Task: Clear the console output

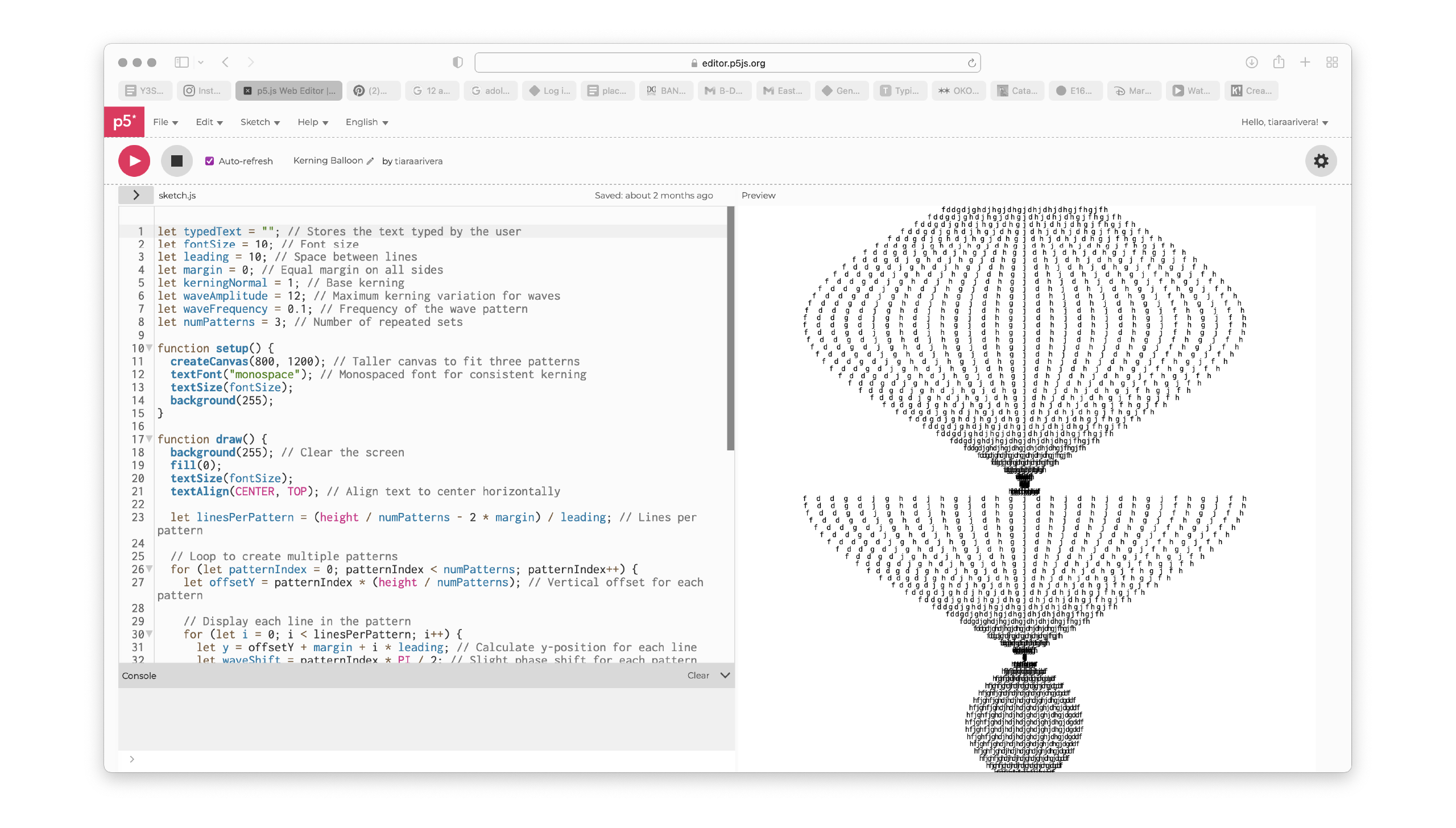Action: tap(698, 676)
